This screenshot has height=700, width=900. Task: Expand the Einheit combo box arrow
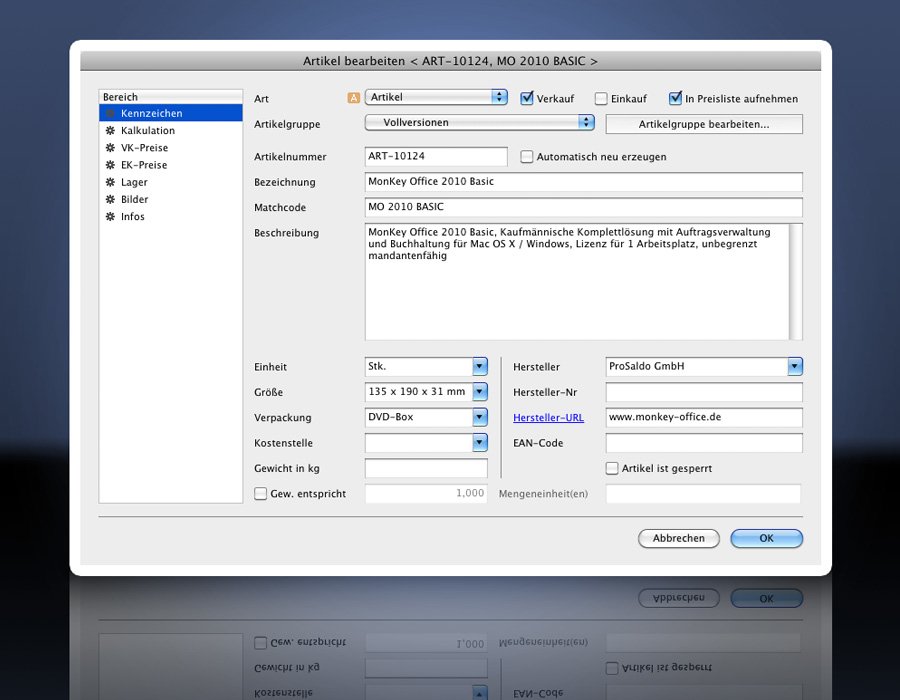coord(480,366)
